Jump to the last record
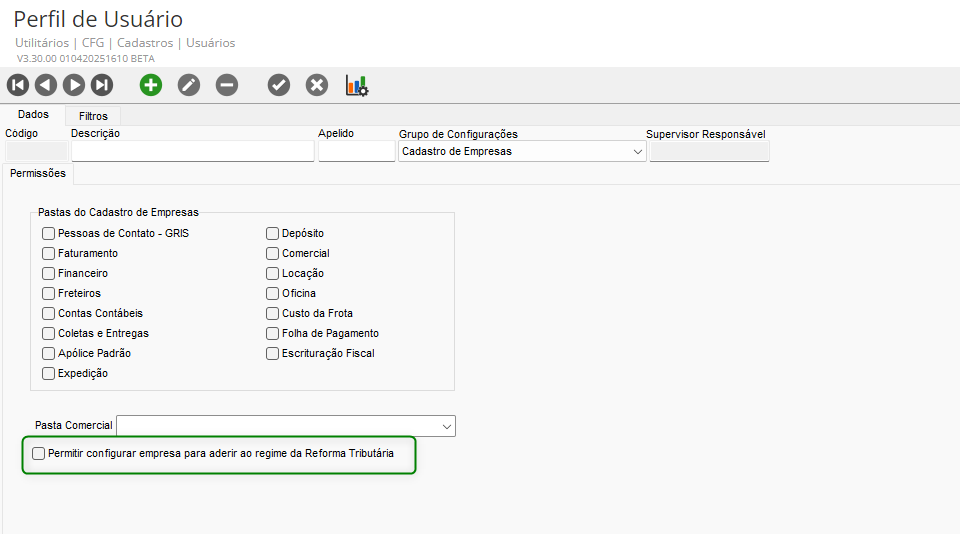 [x=102, y=85]
